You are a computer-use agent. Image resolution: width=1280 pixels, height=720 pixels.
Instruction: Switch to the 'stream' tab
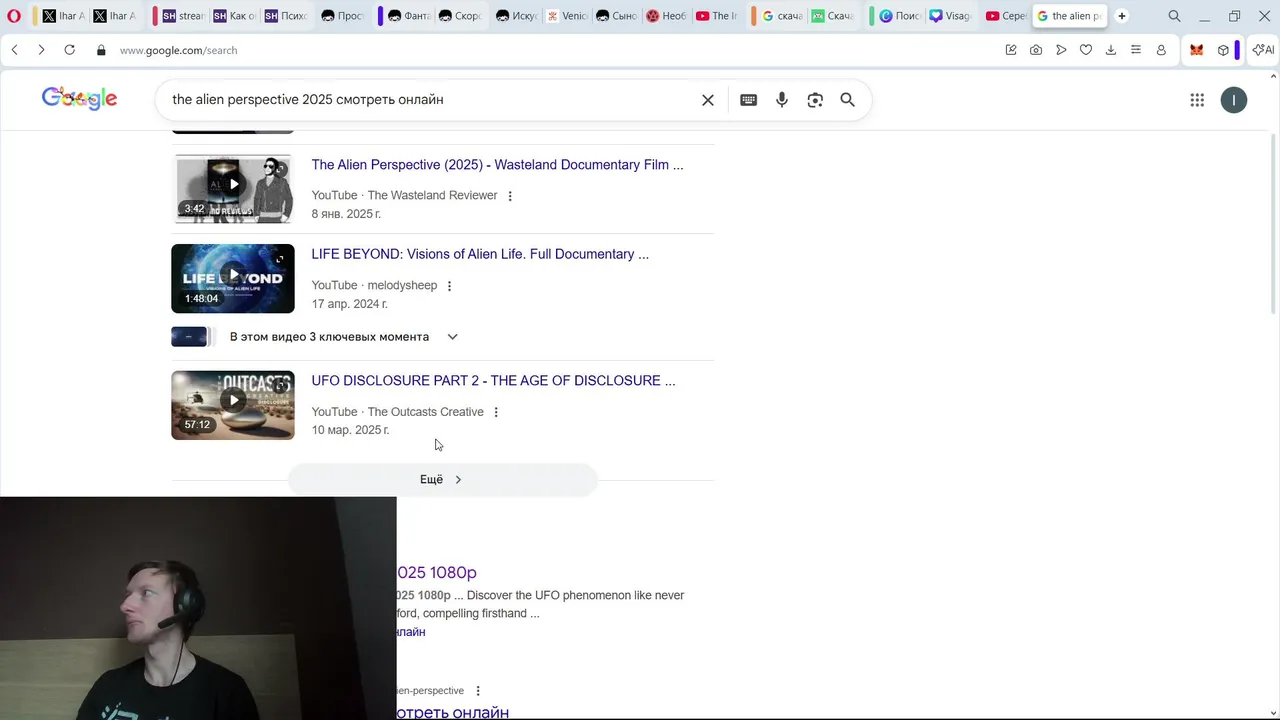click(182, 16)
